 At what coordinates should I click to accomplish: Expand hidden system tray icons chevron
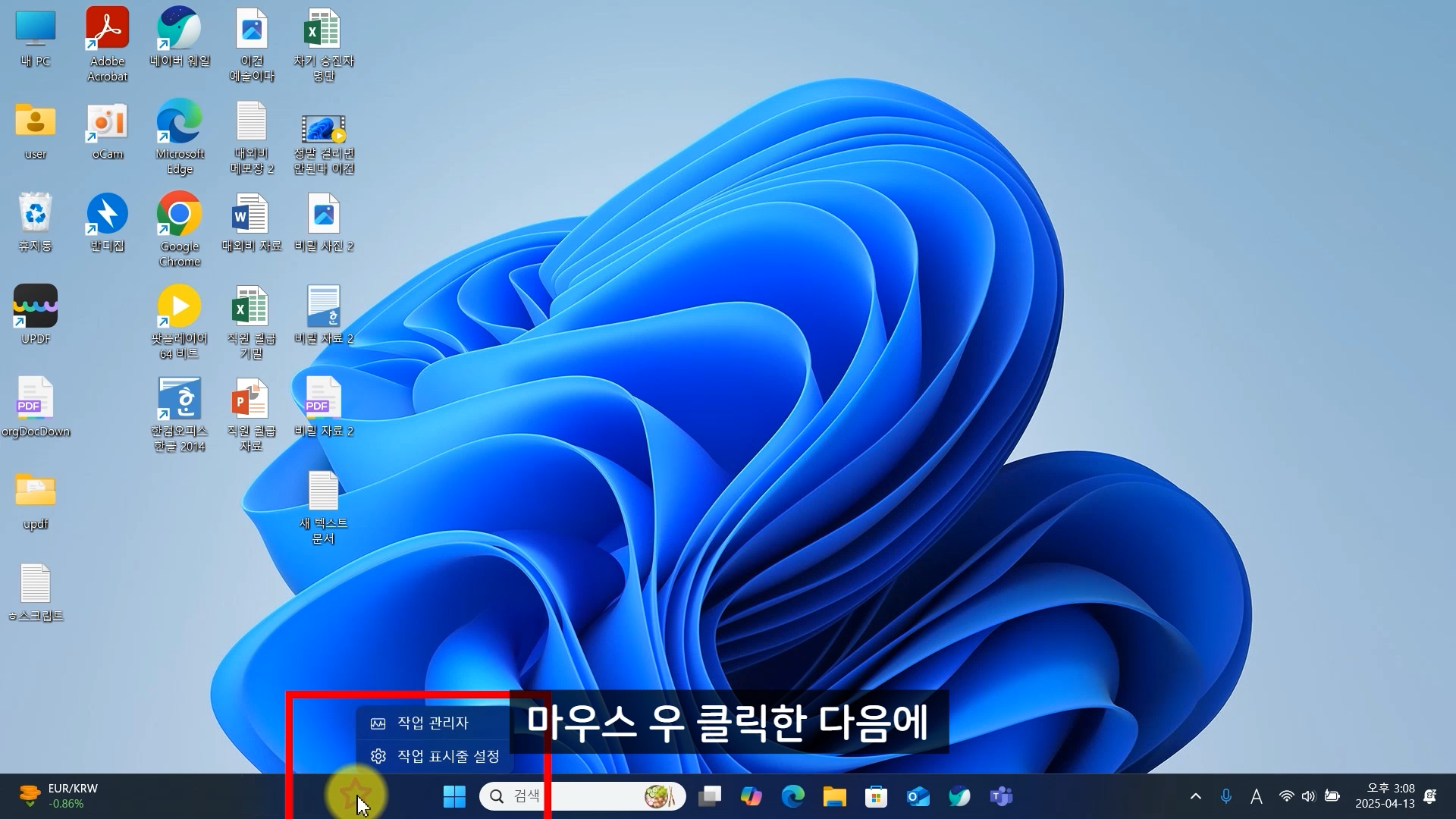[1196, 796]
